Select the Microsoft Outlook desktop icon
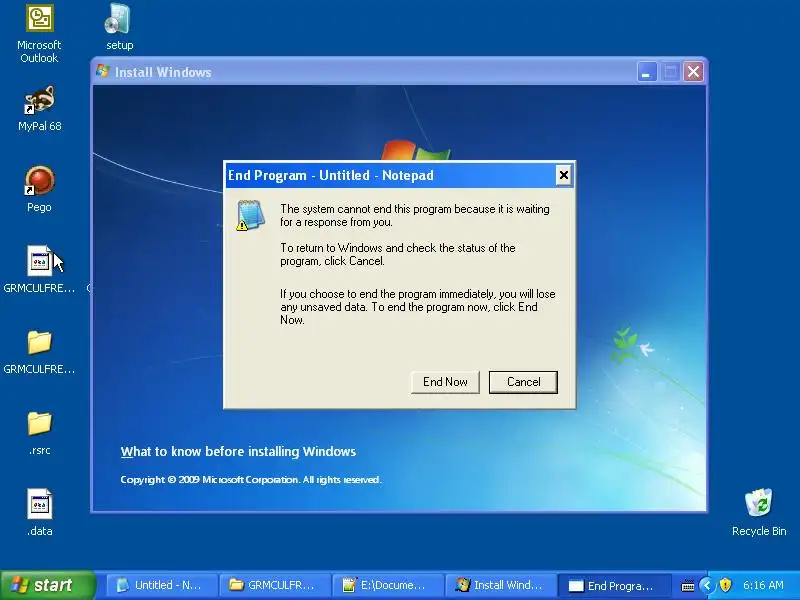Viewport: 800px width, 600px height. (39, 34)
